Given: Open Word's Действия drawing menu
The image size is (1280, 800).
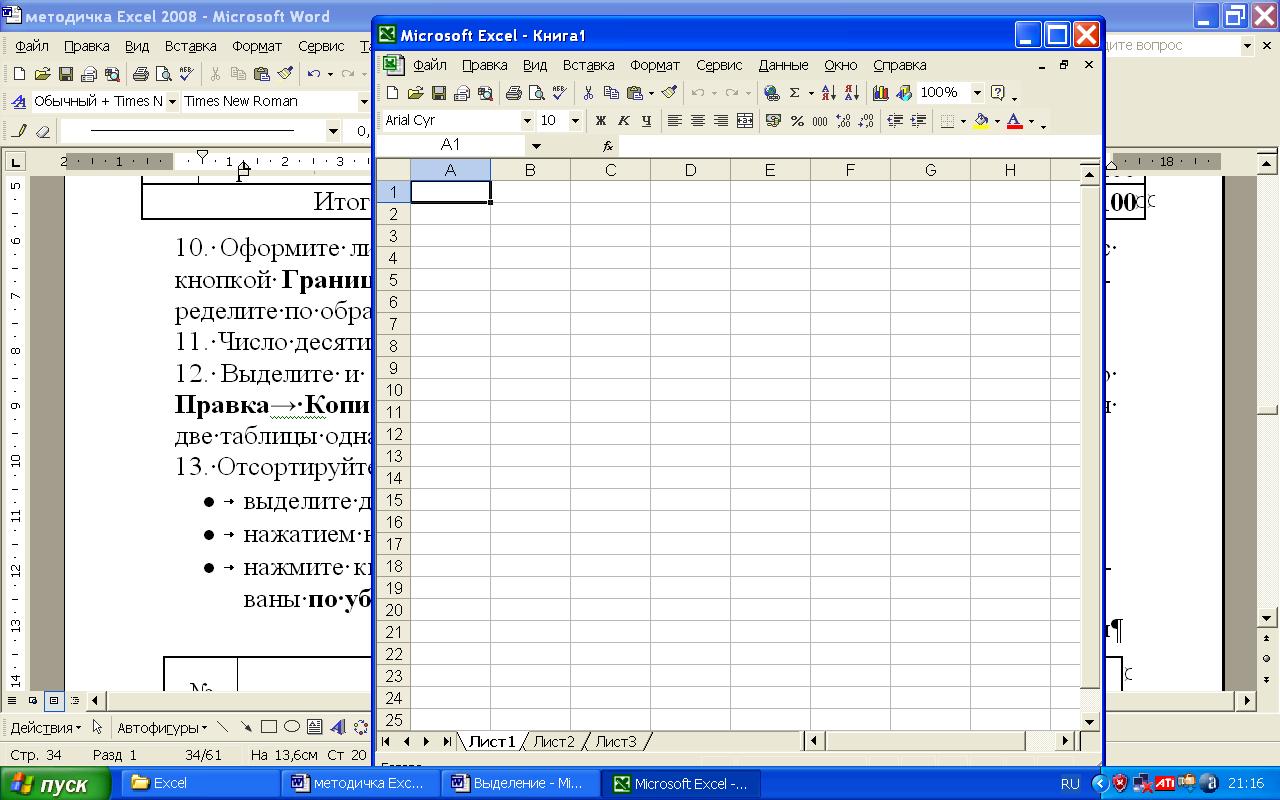Looking at the screenshot, I should (47, 727).
